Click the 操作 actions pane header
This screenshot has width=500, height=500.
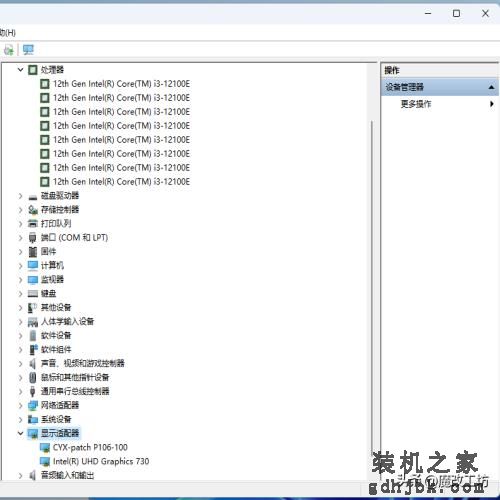[440, 70]
